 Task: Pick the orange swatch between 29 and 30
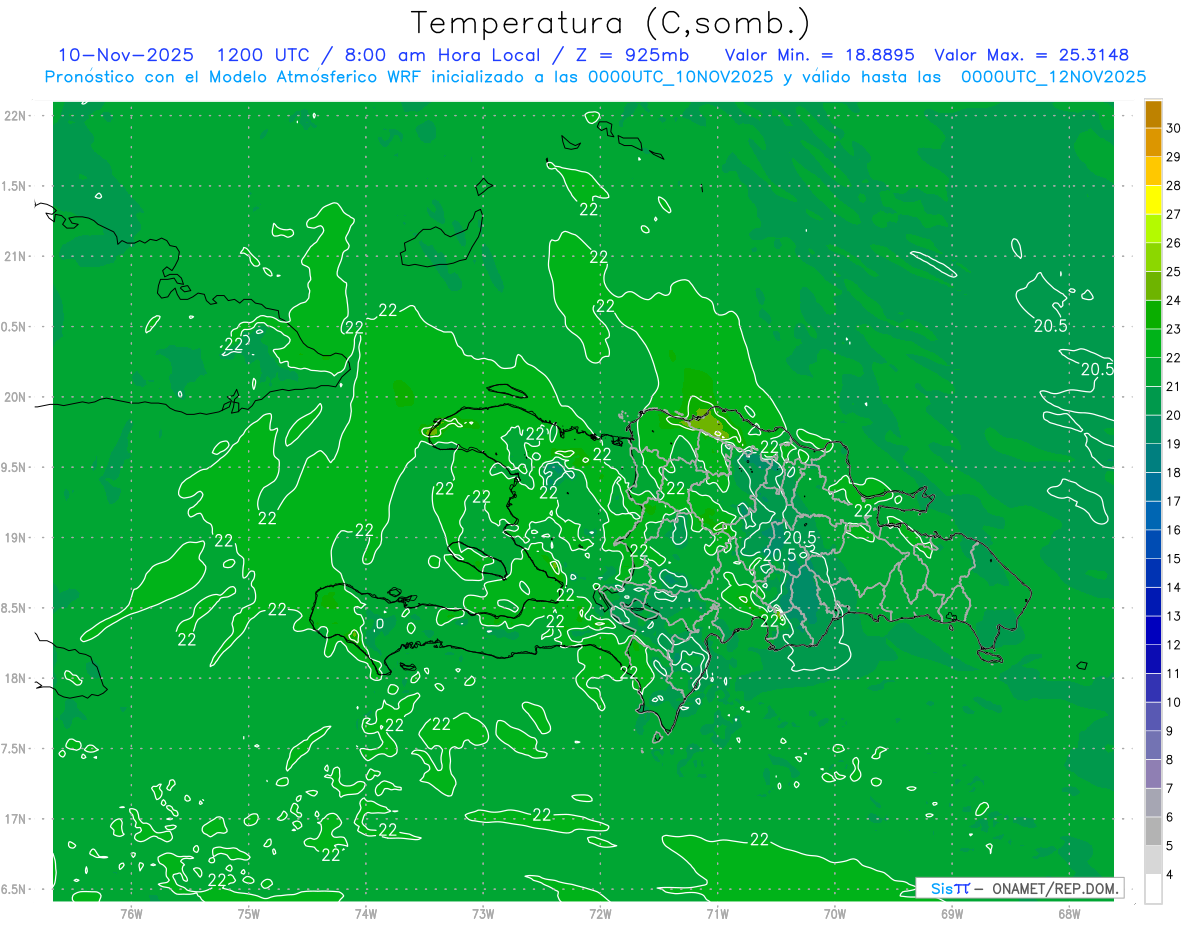pos(1153,142)
